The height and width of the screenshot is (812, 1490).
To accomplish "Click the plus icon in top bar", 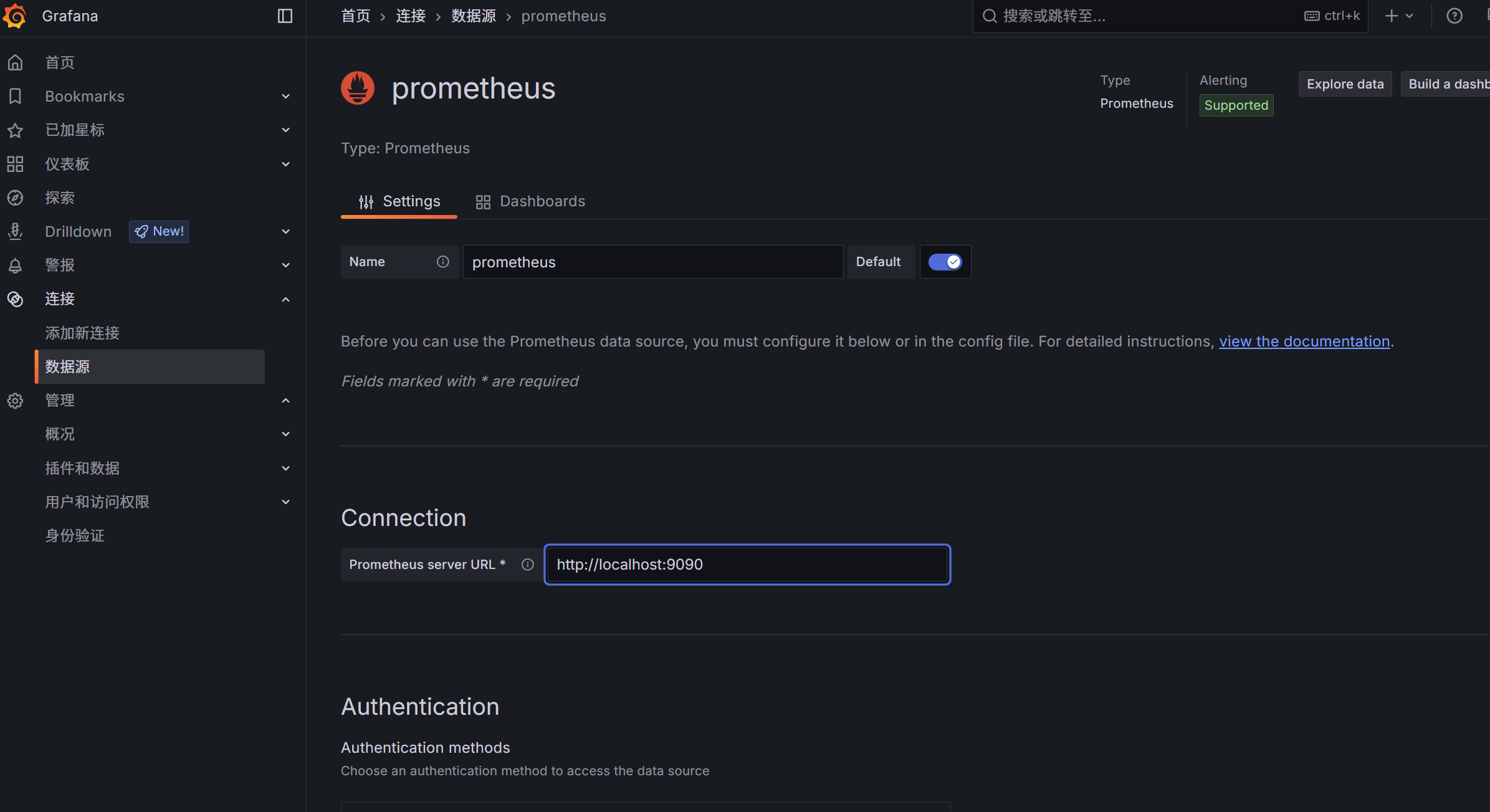I will [1392, 16].
